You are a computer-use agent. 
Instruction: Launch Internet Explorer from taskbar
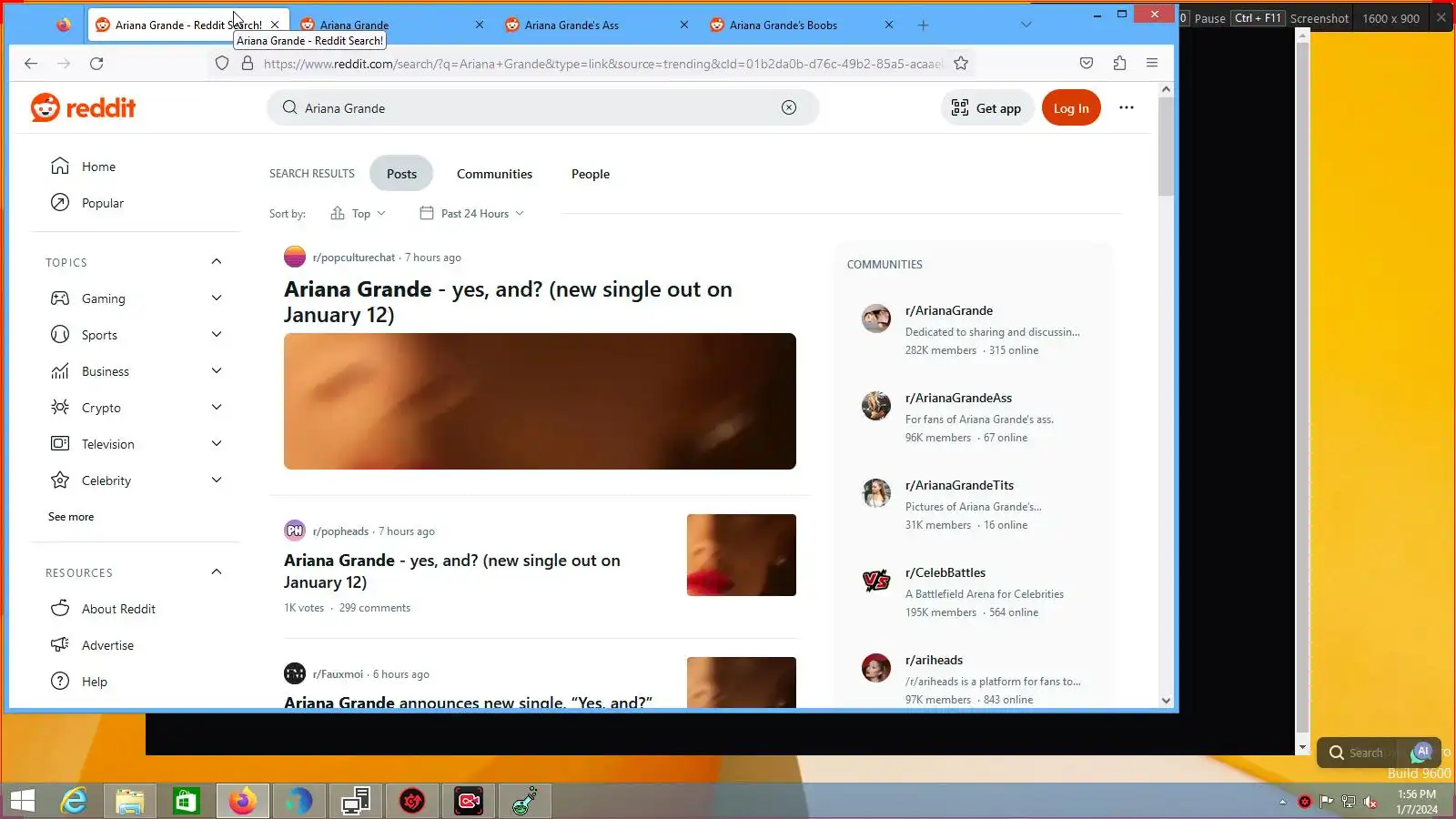click(74, 801)
